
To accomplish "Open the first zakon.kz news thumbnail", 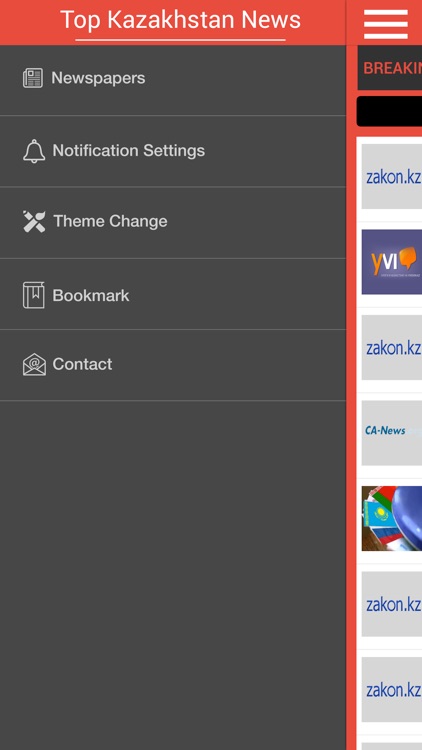I will [x=392, y=176].
